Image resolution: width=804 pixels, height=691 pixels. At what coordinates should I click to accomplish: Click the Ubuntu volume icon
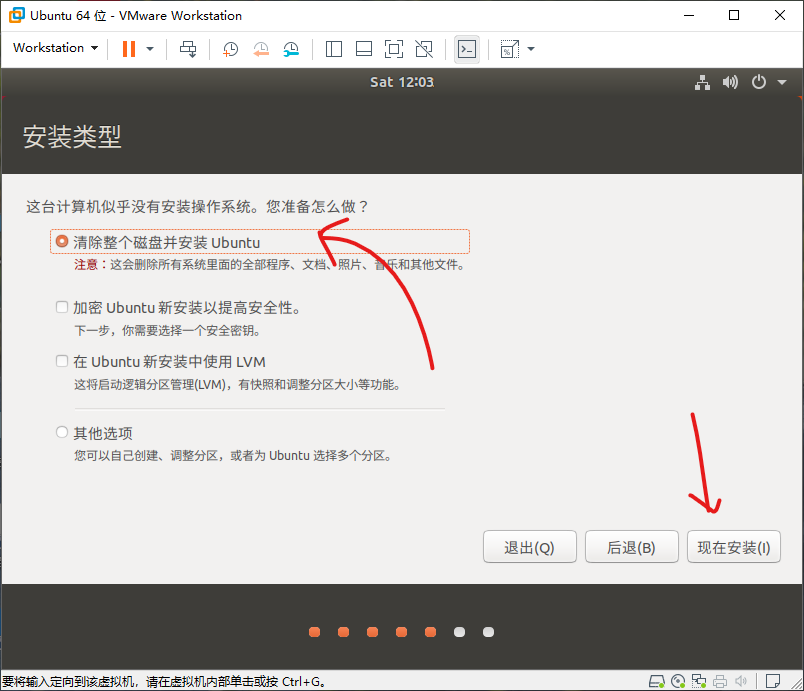coord(730,82)
